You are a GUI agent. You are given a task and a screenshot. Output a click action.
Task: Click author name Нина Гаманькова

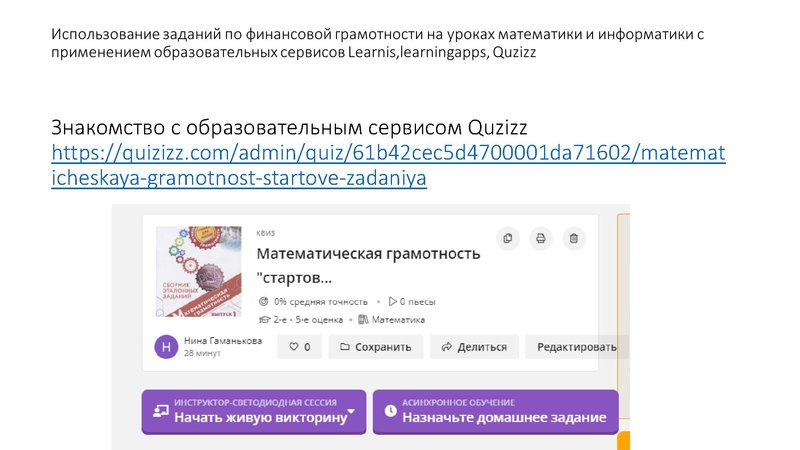point(223,341)
